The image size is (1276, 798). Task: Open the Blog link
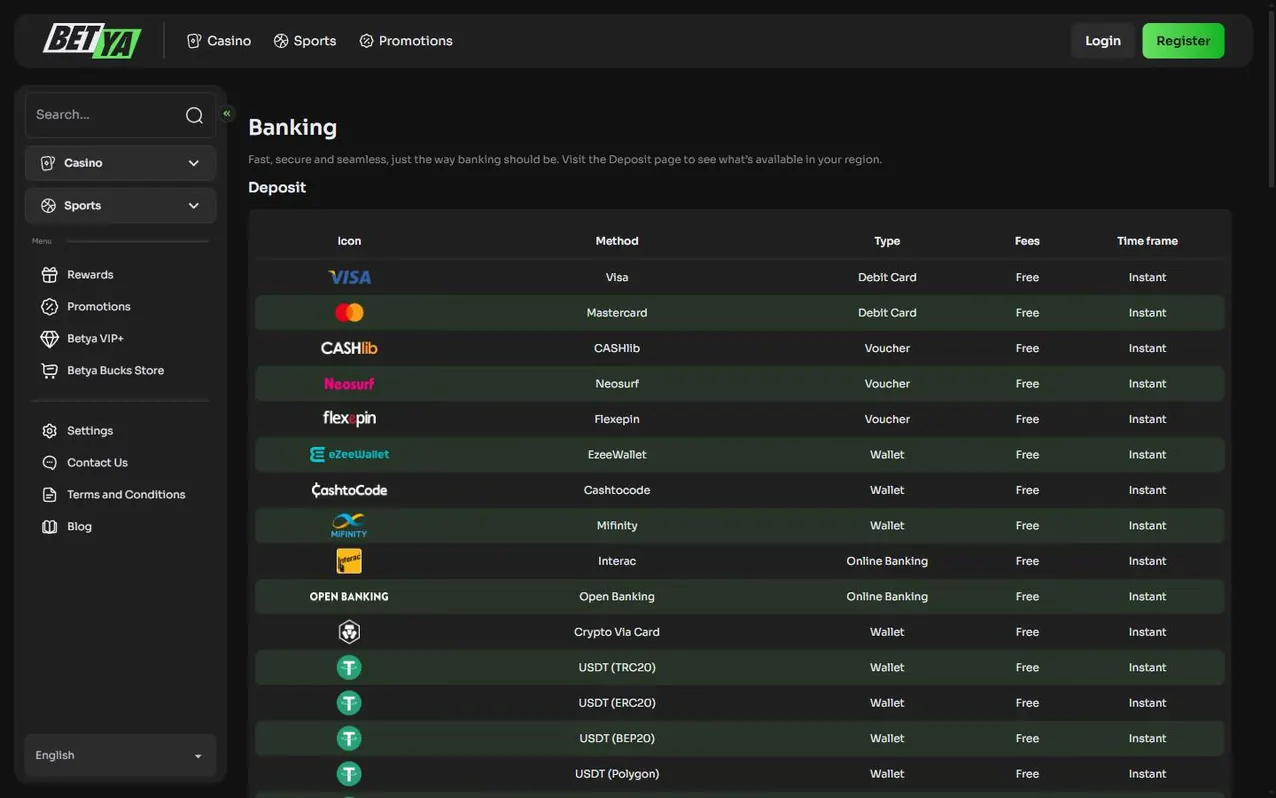tap(79, 527)
